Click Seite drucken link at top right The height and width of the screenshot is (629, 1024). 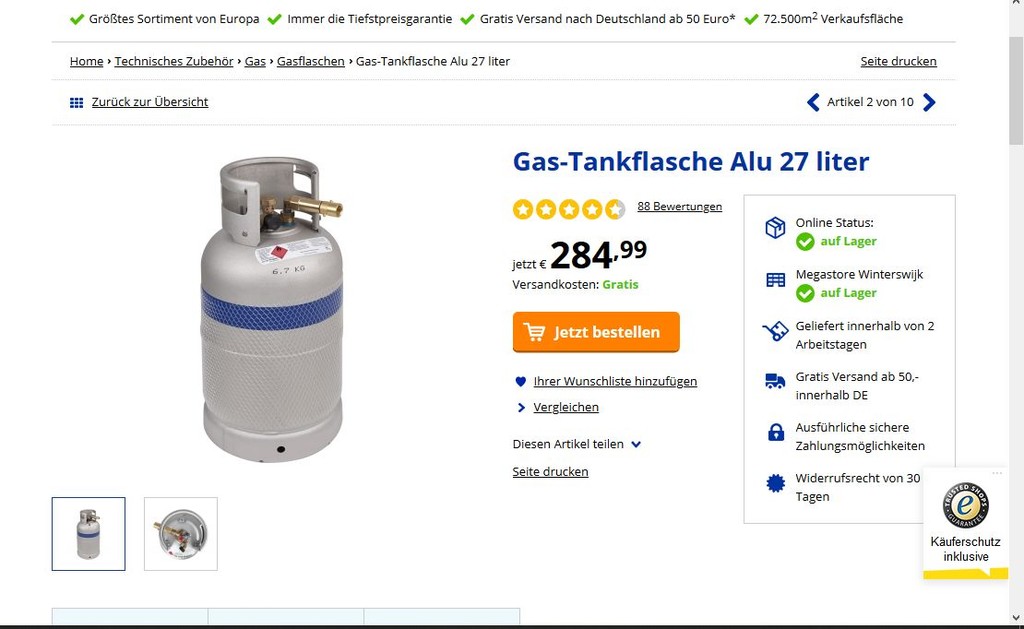click(898, 61)
